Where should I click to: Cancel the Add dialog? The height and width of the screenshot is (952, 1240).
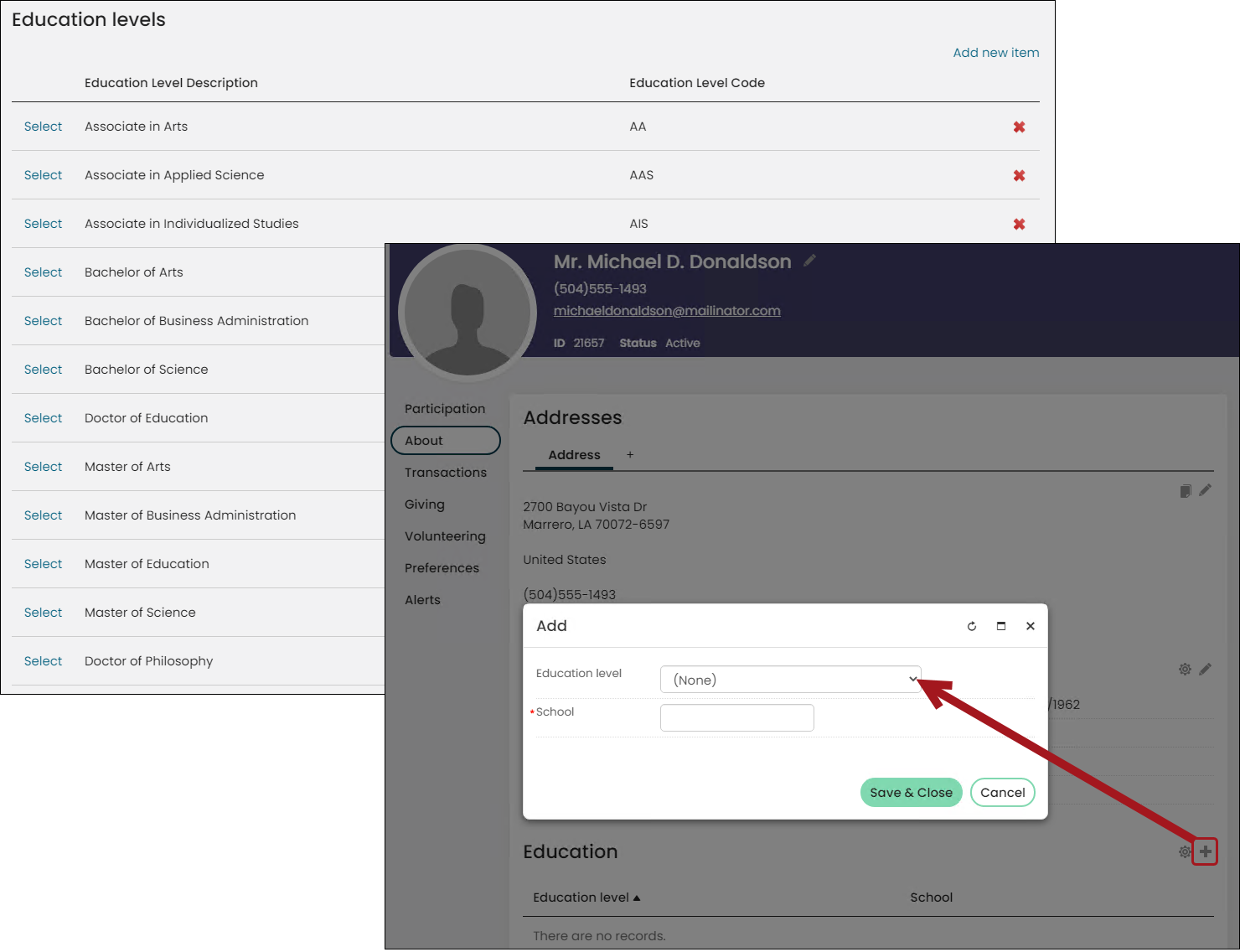[1002, 793]
